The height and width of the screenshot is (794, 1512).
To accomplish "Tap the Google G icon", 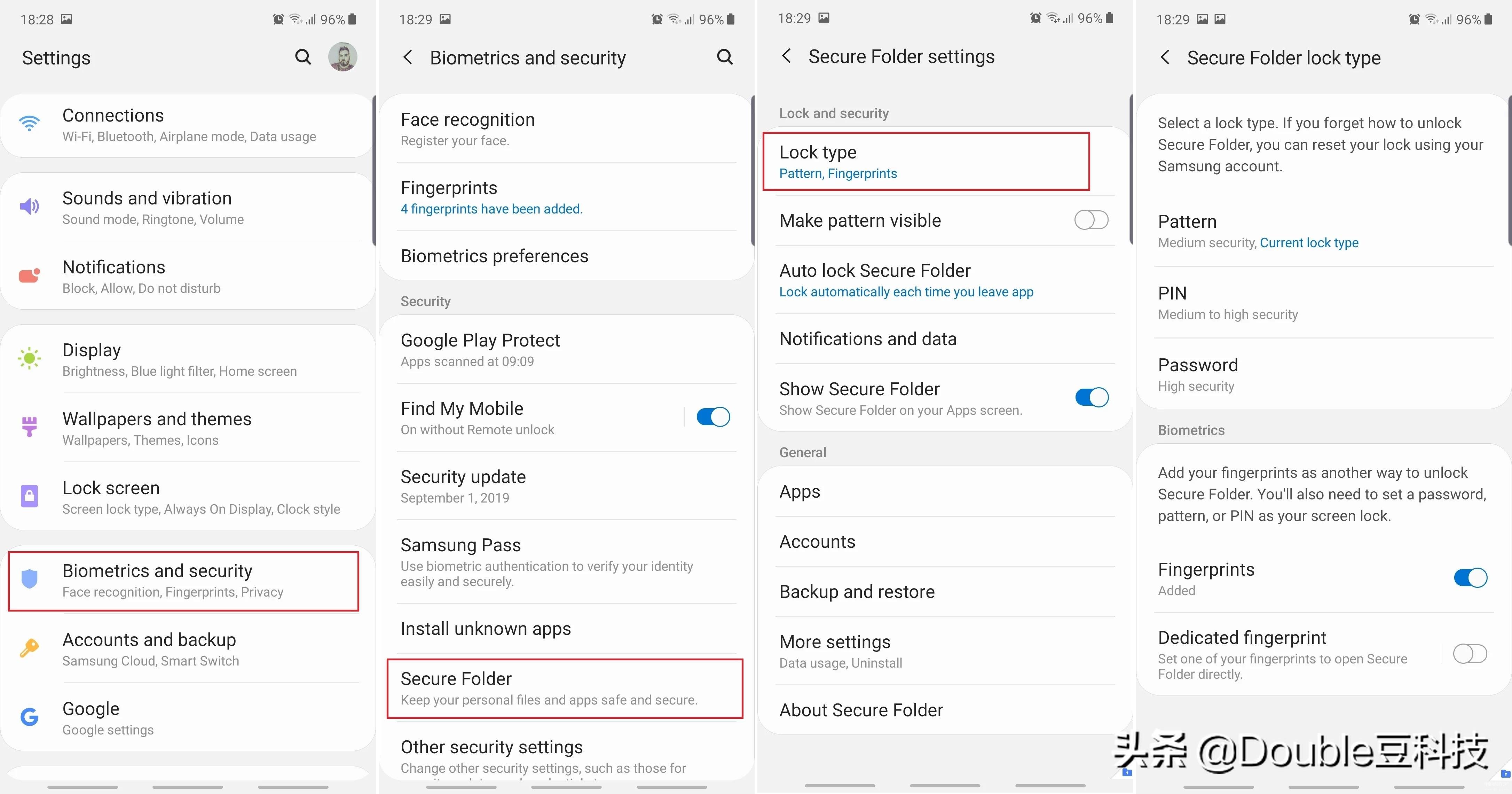I will pos(29,716).
